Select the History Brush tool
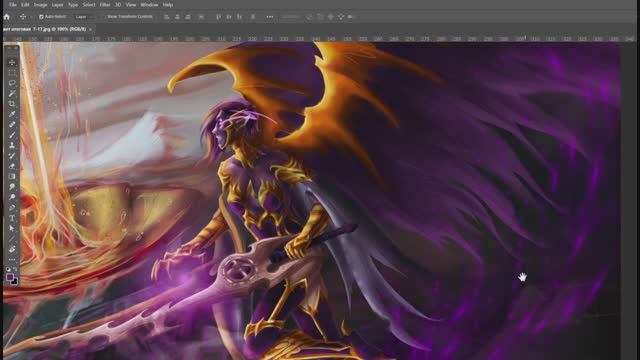 (x=12, y=156)
